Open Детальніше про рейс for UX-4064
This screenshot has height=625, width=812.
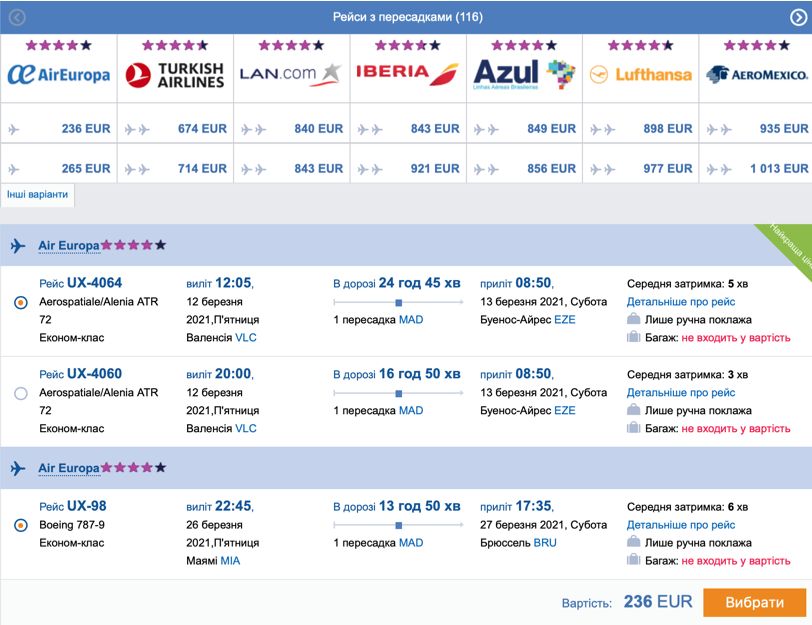pyautogui.click(x=681, y=302)
